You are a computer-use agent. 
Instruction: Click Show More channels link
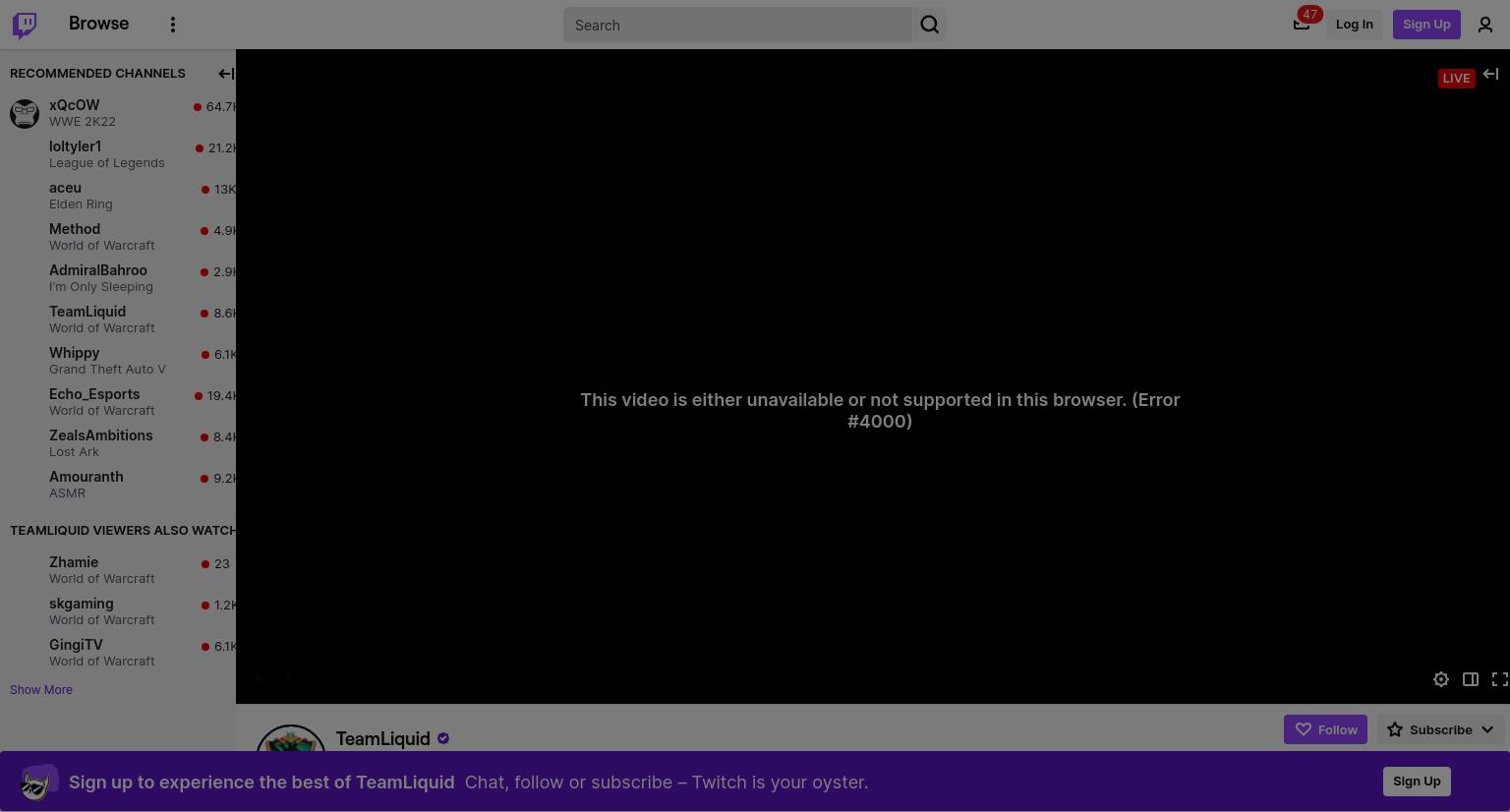[x=41, y=690]
